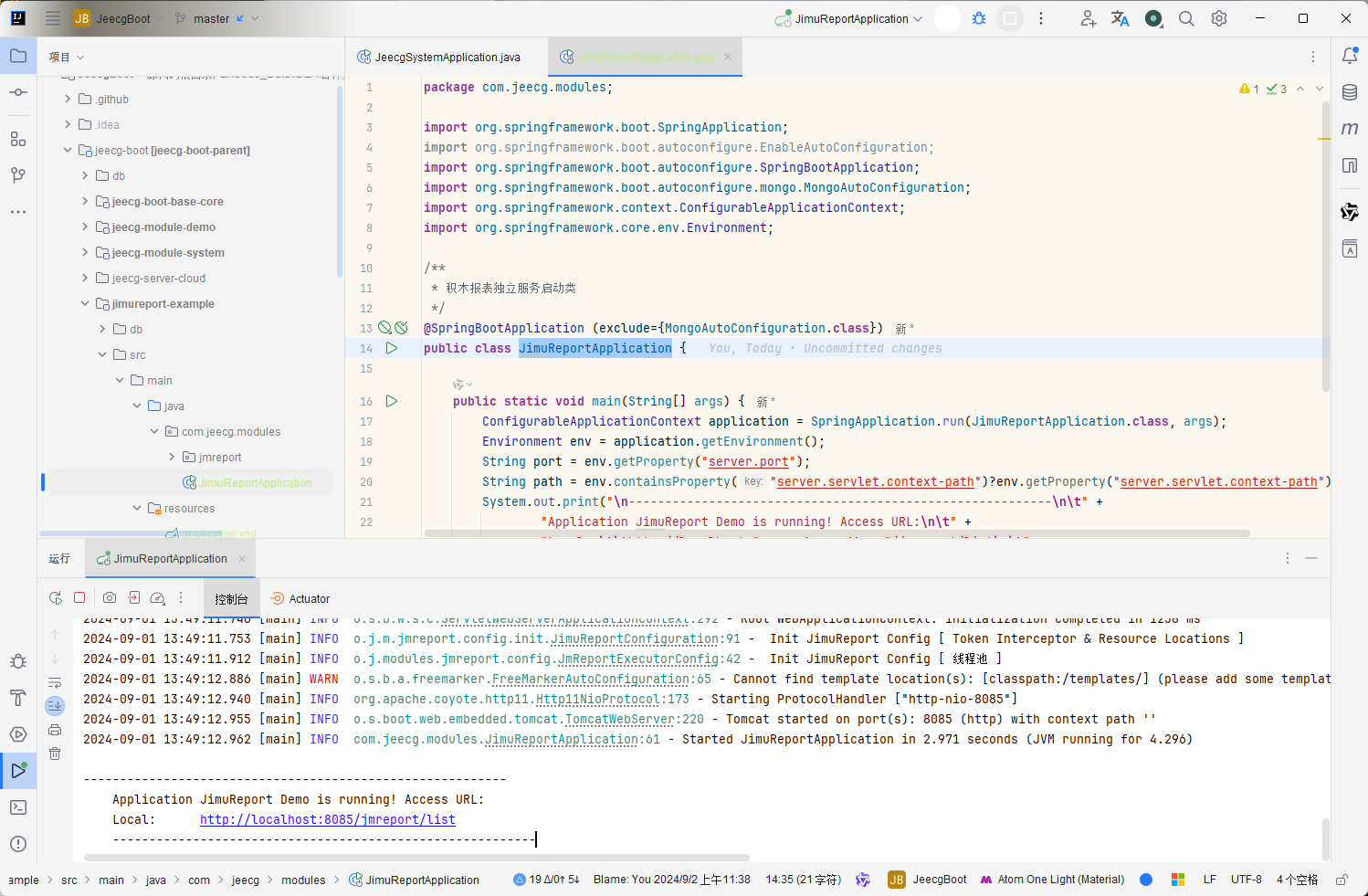Screen dimensions: 1368x896
Task: Open the Notifications bell icon
Action: [x=1350, y=56]
